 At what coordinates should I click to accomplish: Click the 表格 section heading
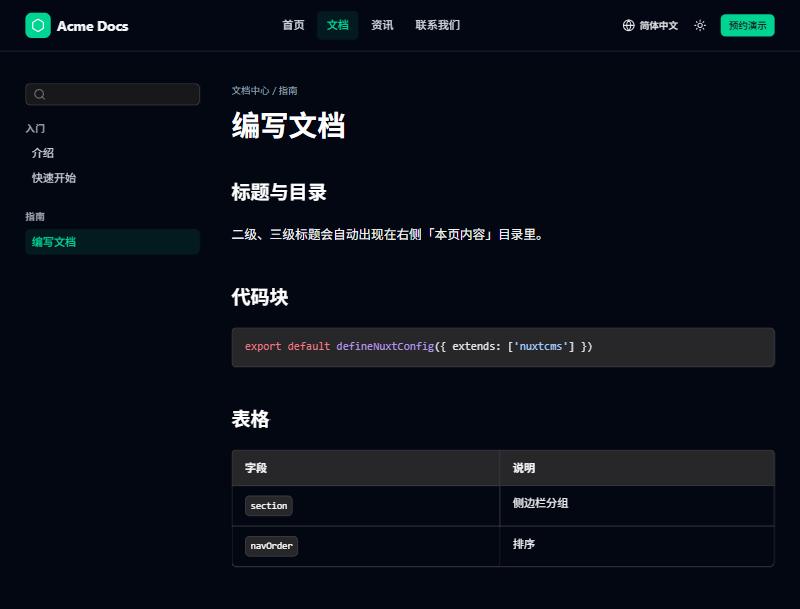pyautogui.click(x=251, y=419)
